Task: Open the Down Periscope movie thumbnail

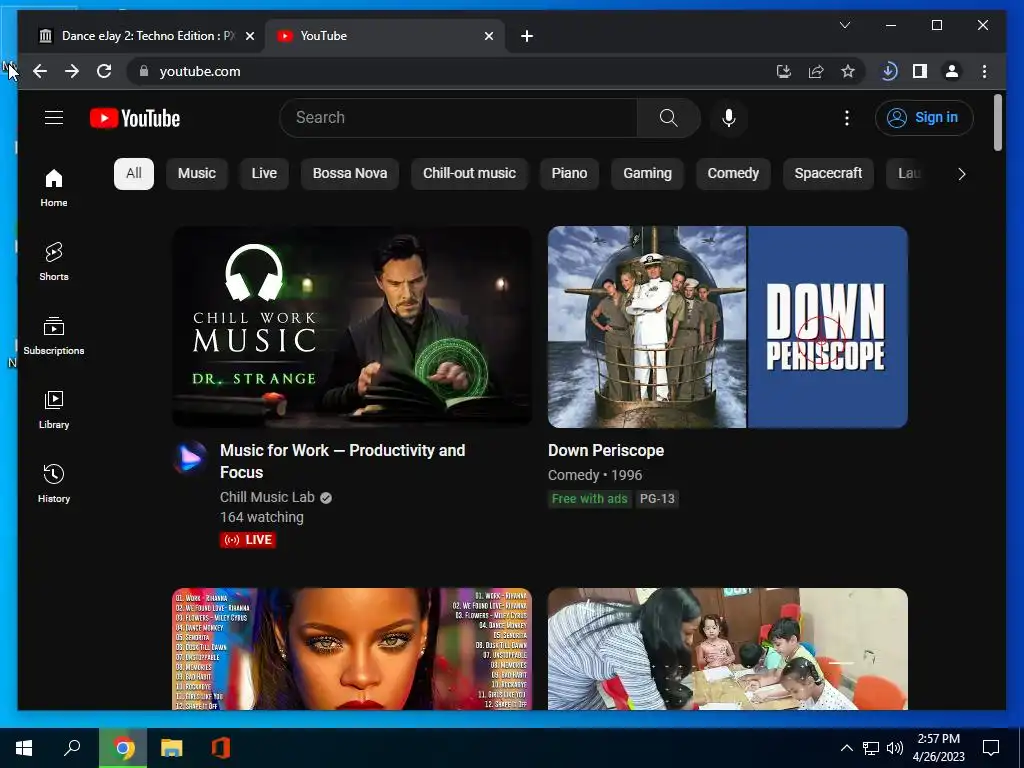Action: [728, 327]
